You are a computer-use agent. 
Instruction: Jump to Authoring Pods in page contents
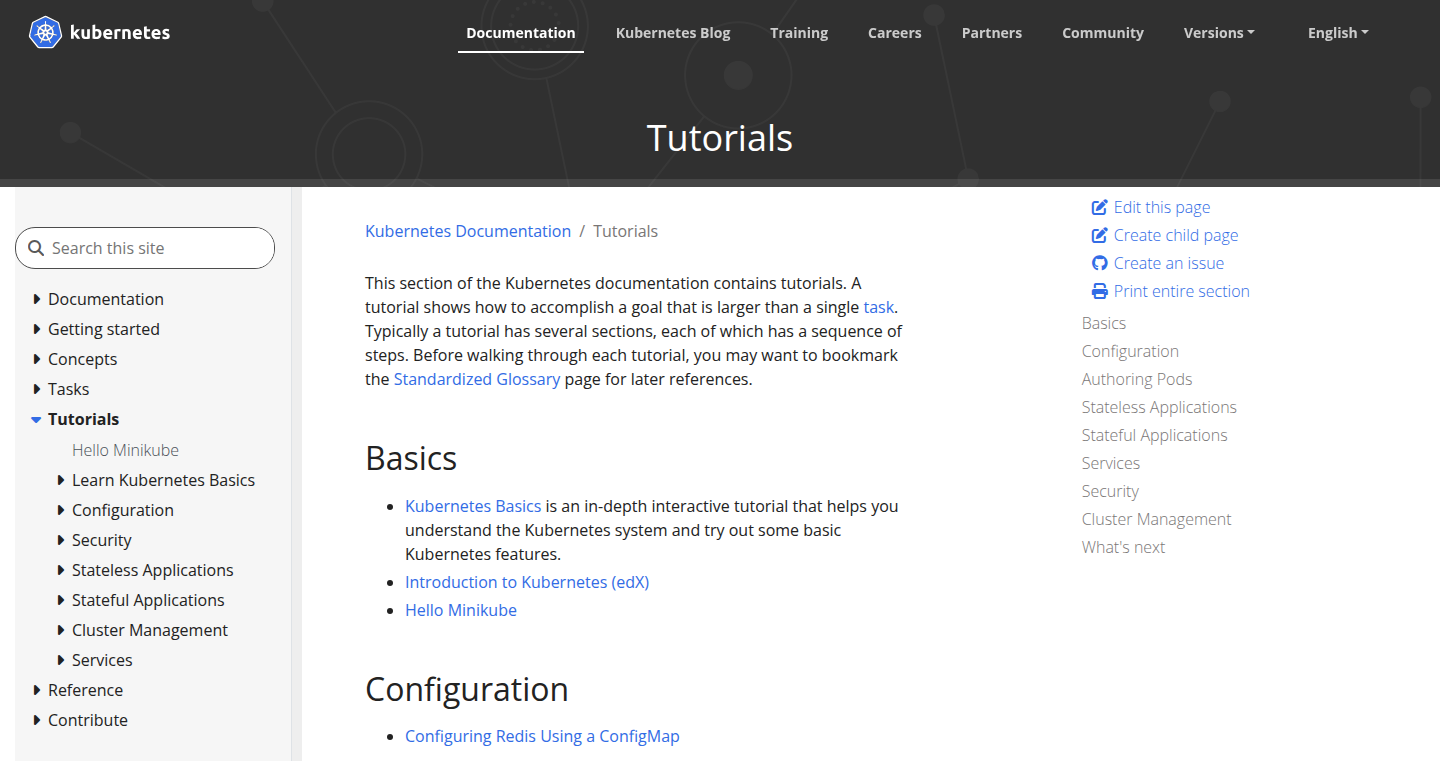[x=1137, y=379]
